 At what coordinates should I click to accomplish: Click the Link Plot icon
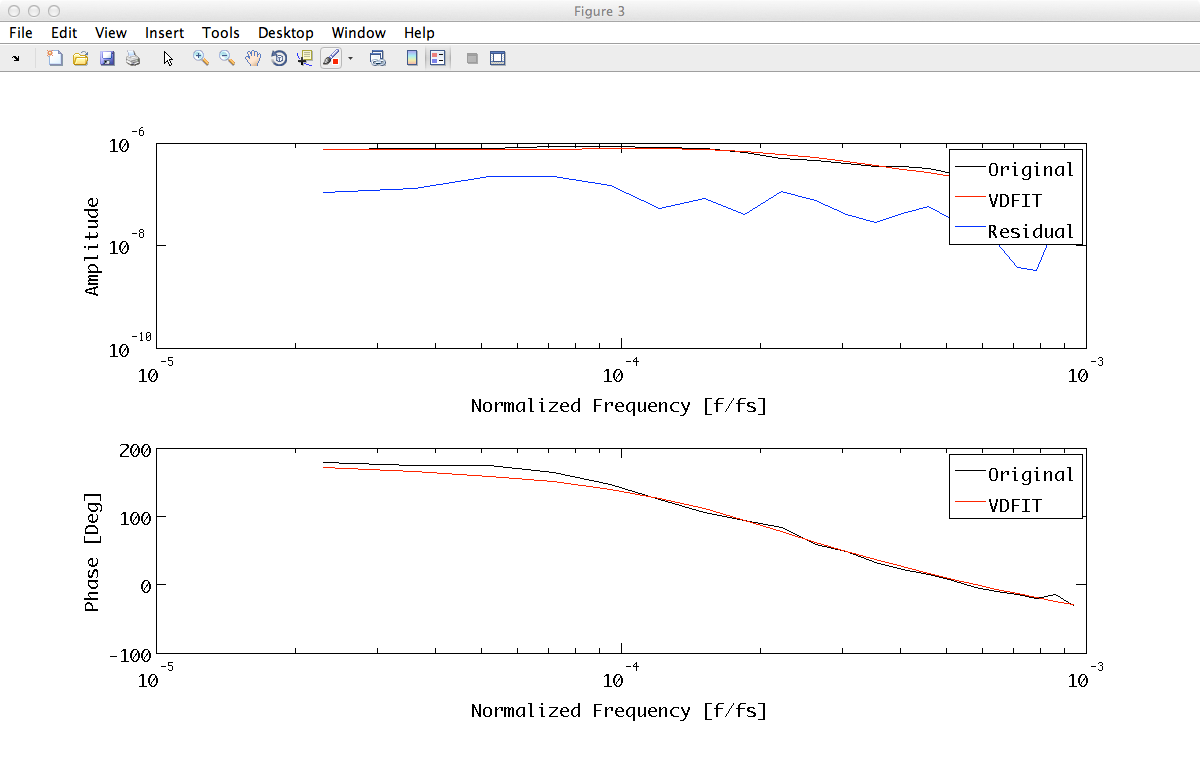[x=378, y=59]
